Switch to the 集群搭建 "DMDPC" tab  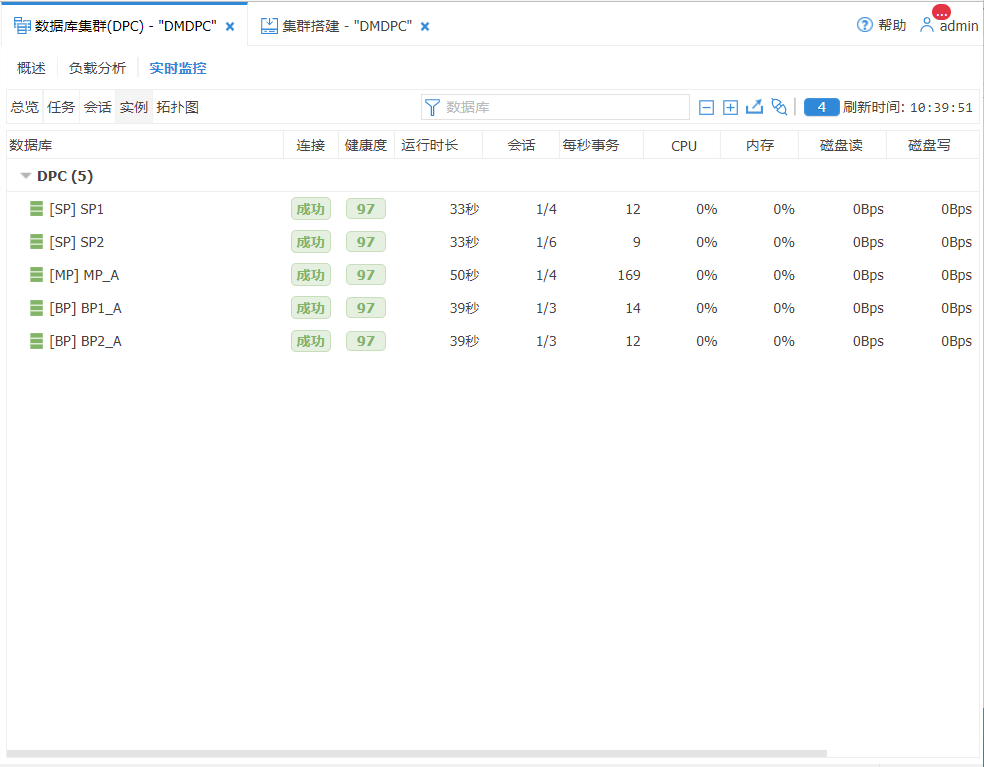(x=337, y=26)
